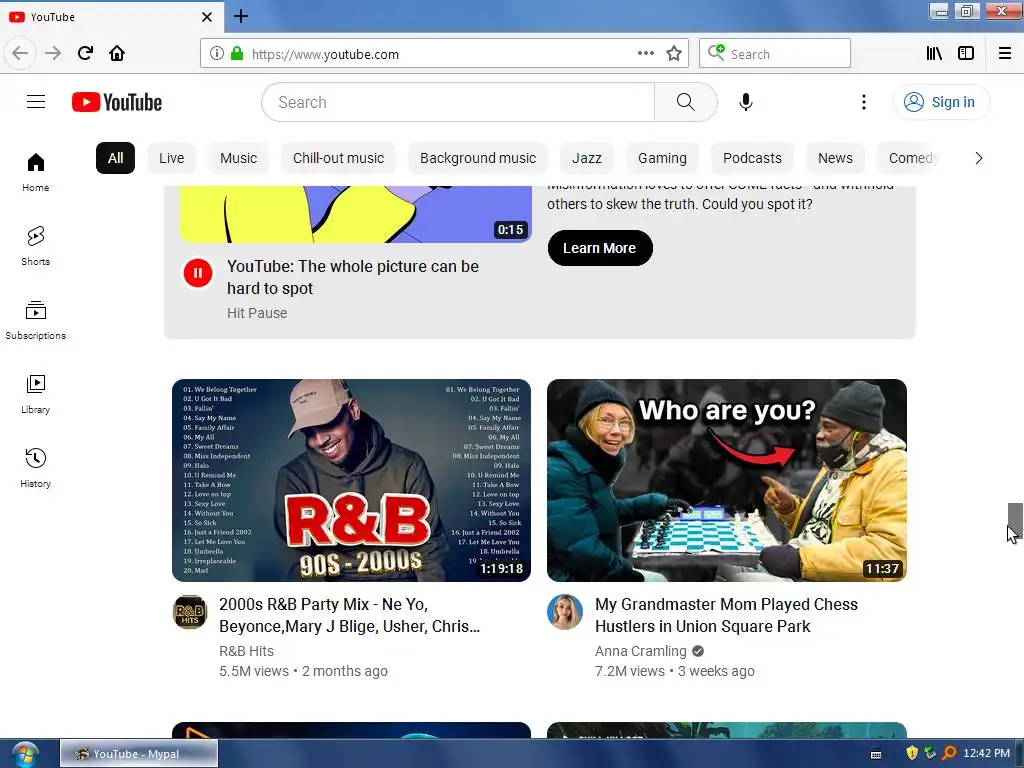The height and width of the screenshot is (768, 1024).
Task: Open My Grandmaster Mom Played Chess title
Action: coord(726,615)
